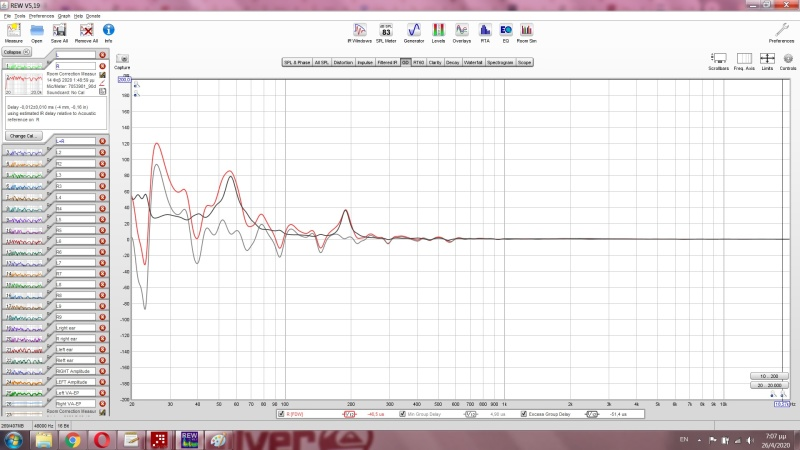
Task: Open the graph Limits settings
Action: pyautogui.click(x=767, y=62)
